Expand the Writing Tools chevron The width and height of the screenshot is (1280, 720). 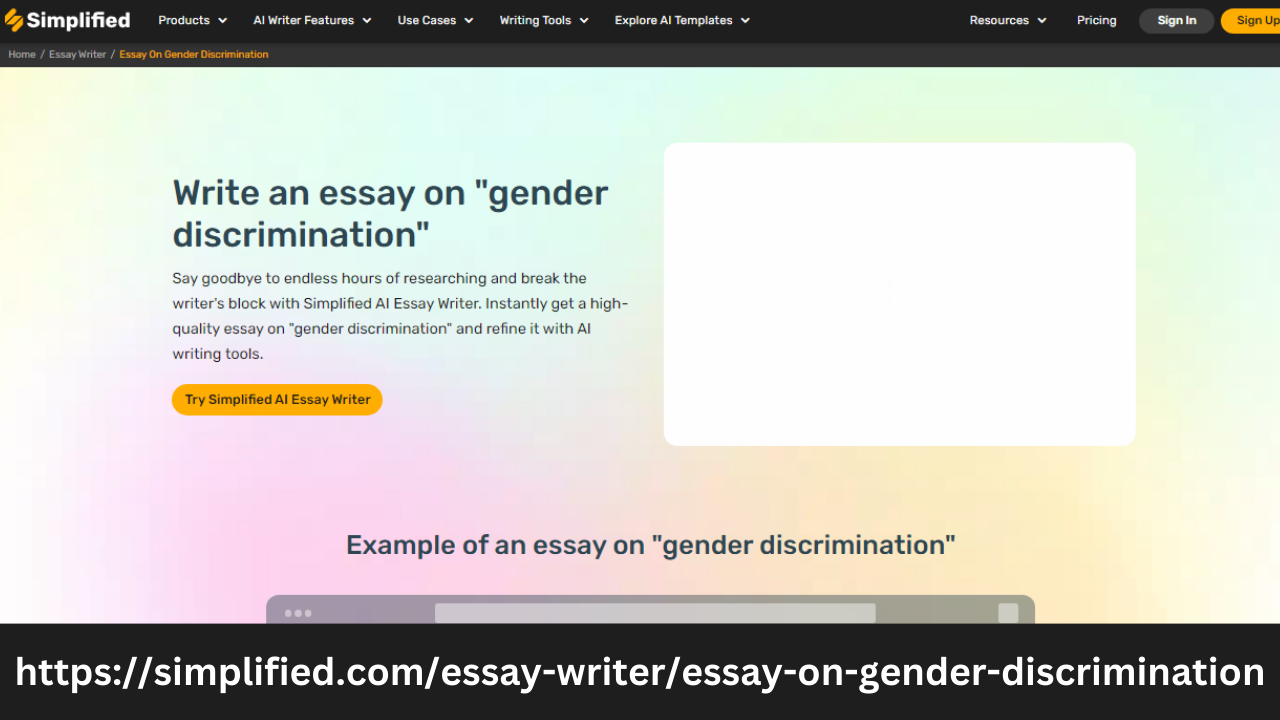tap(583, 21)
